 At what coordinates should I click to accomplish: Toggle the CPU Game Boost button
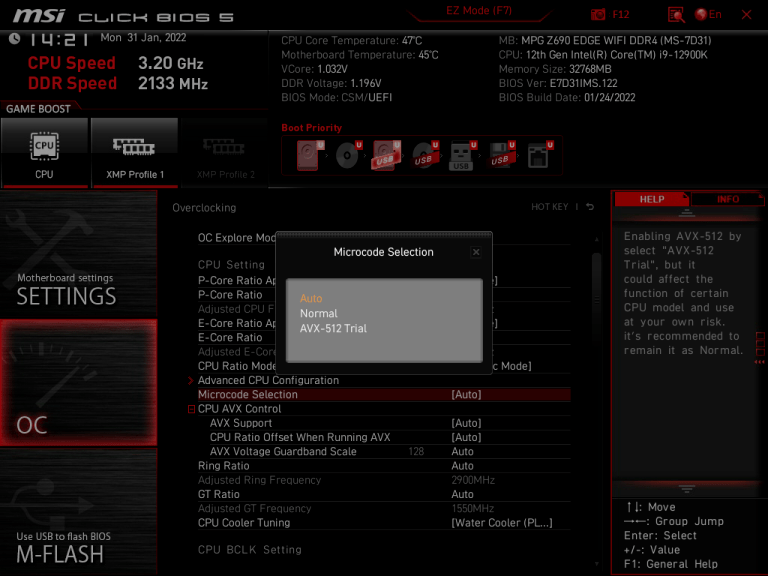44,152
